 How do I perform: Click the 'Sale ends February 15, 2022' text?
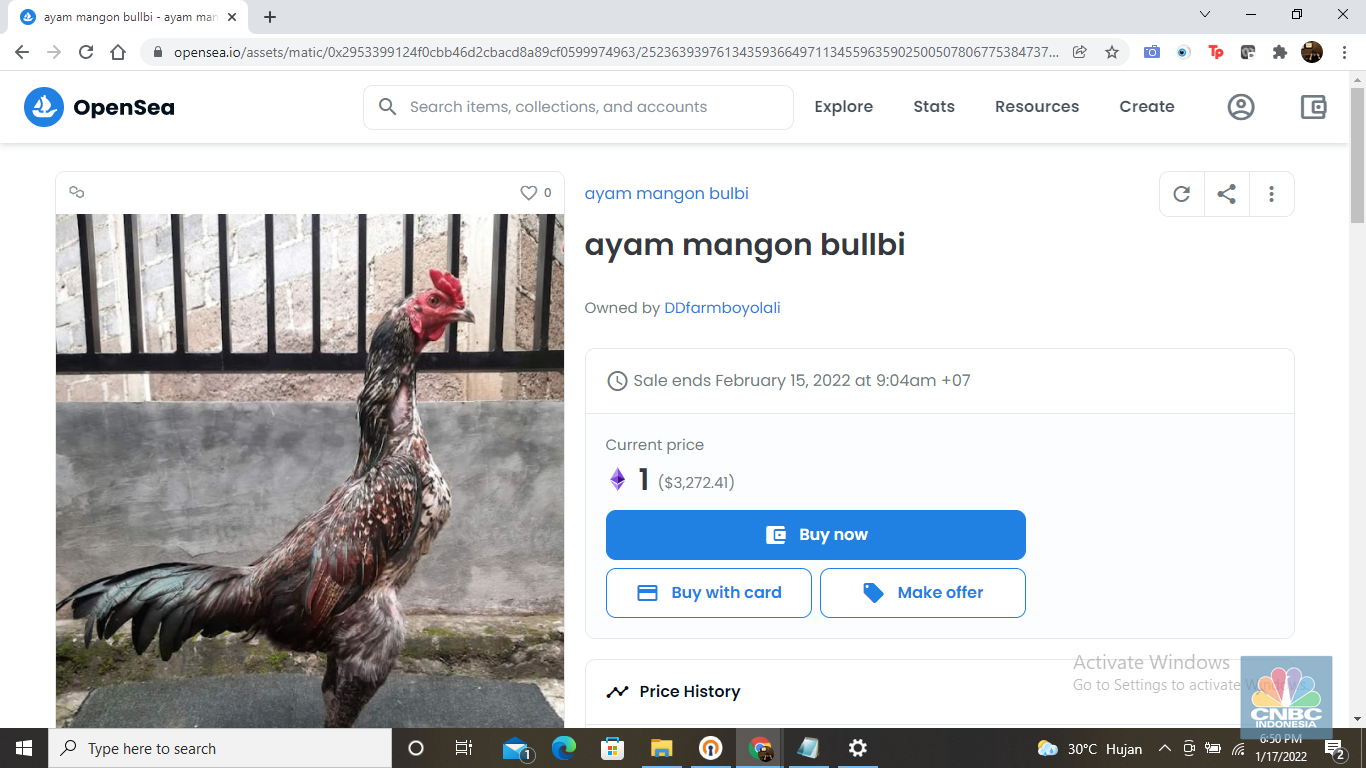[x=802, y=380]
